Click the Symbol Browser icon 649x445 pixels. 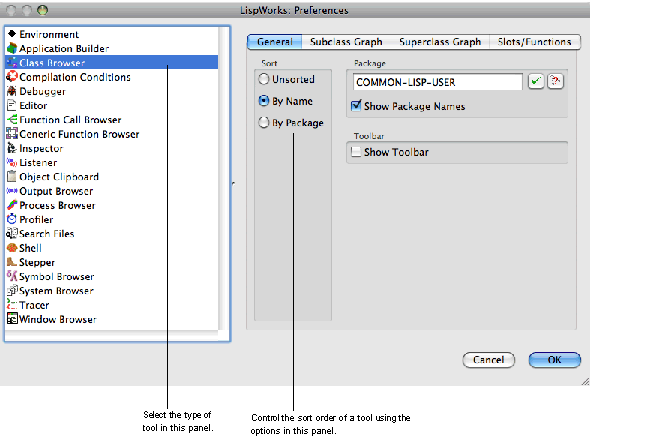click(x=12, y=276)
